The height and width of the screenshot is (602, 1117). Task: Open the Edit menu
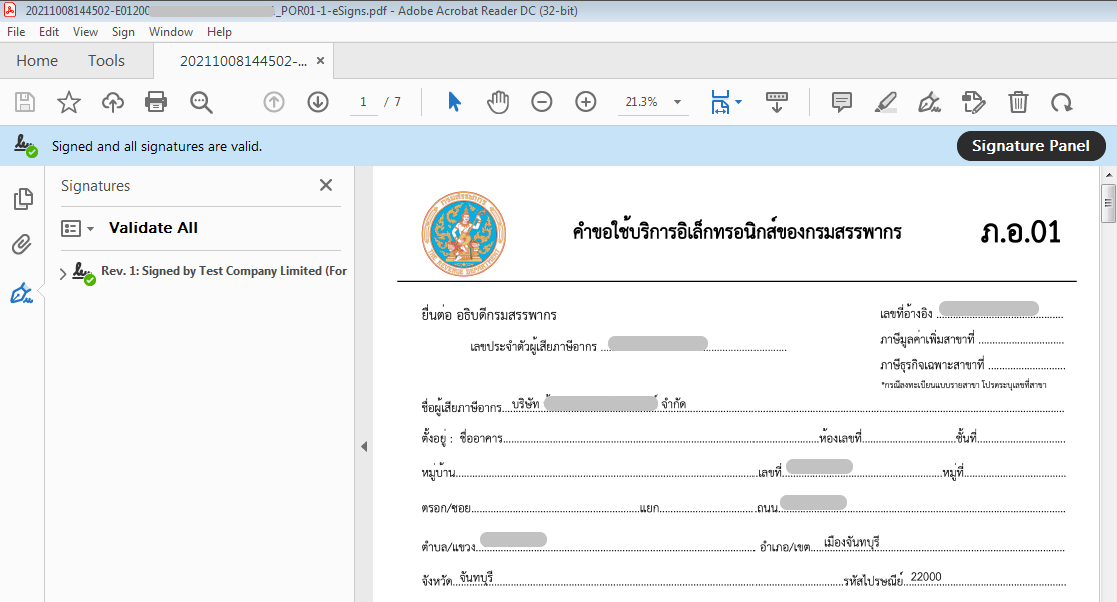click(x=49, y=32)
